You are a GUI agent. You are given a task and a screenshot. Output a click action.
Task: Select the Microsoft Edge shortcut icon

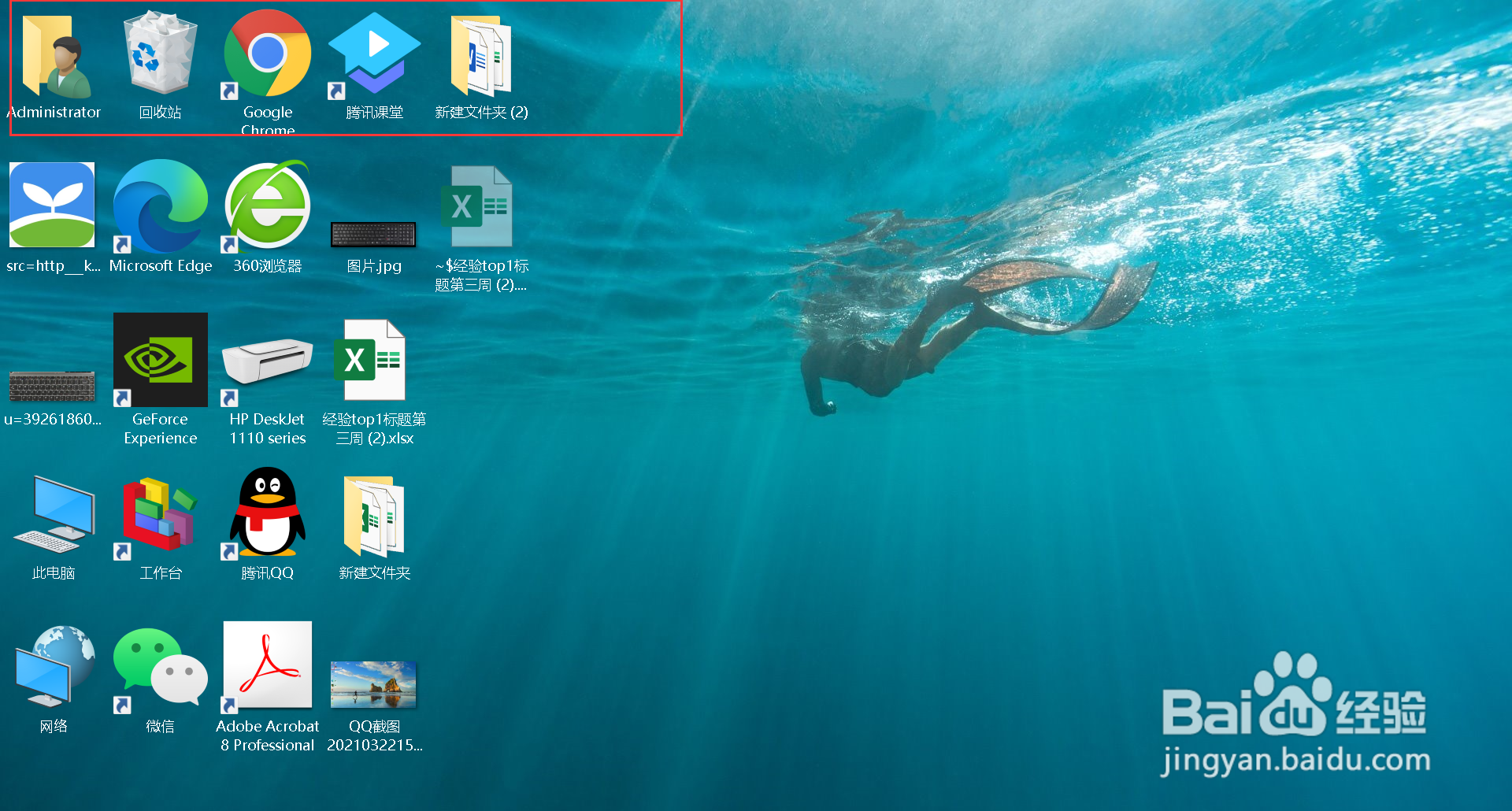(160, 206)
